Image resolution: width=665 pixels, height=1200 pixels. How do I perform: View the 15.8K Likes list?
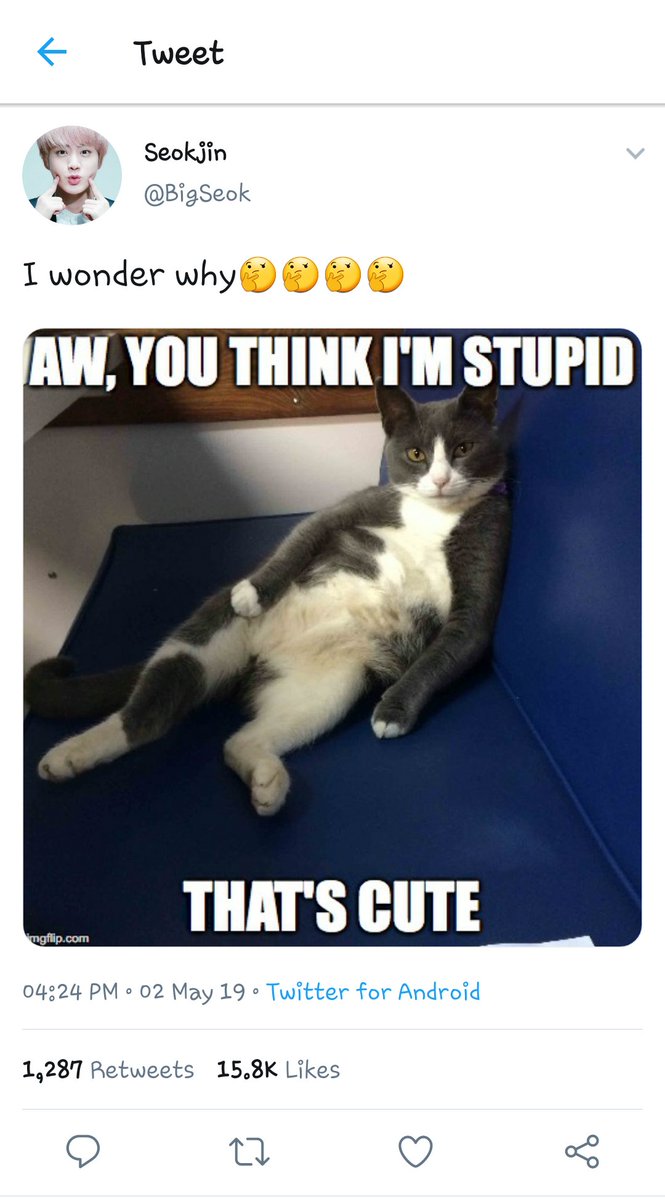[278, 1070]
